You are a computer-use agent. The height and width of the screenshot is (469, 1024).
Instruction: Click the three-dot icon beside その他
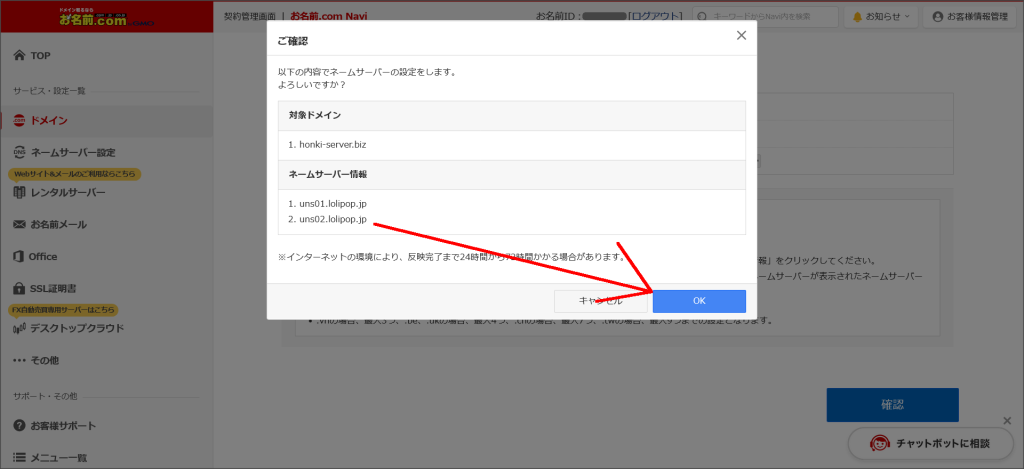pyautogui.click(x=19, y=361)
